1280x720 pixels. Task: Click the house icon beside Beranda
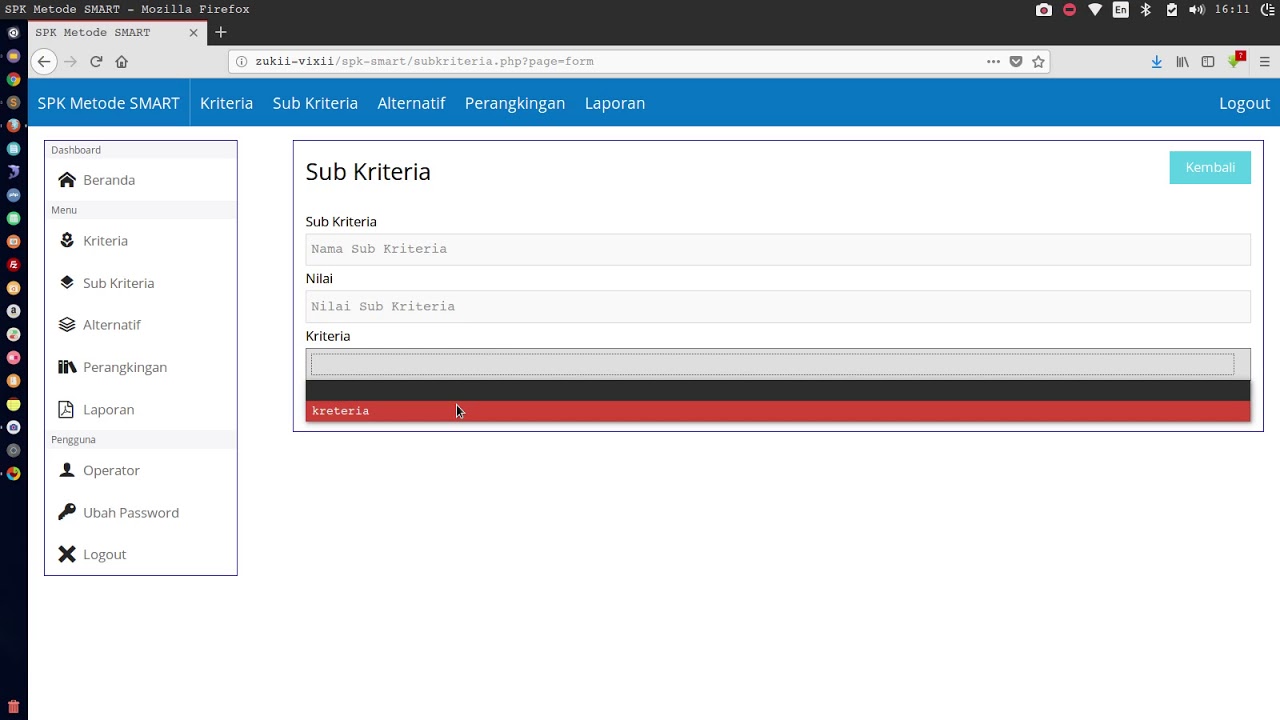(x=67, y=180)
